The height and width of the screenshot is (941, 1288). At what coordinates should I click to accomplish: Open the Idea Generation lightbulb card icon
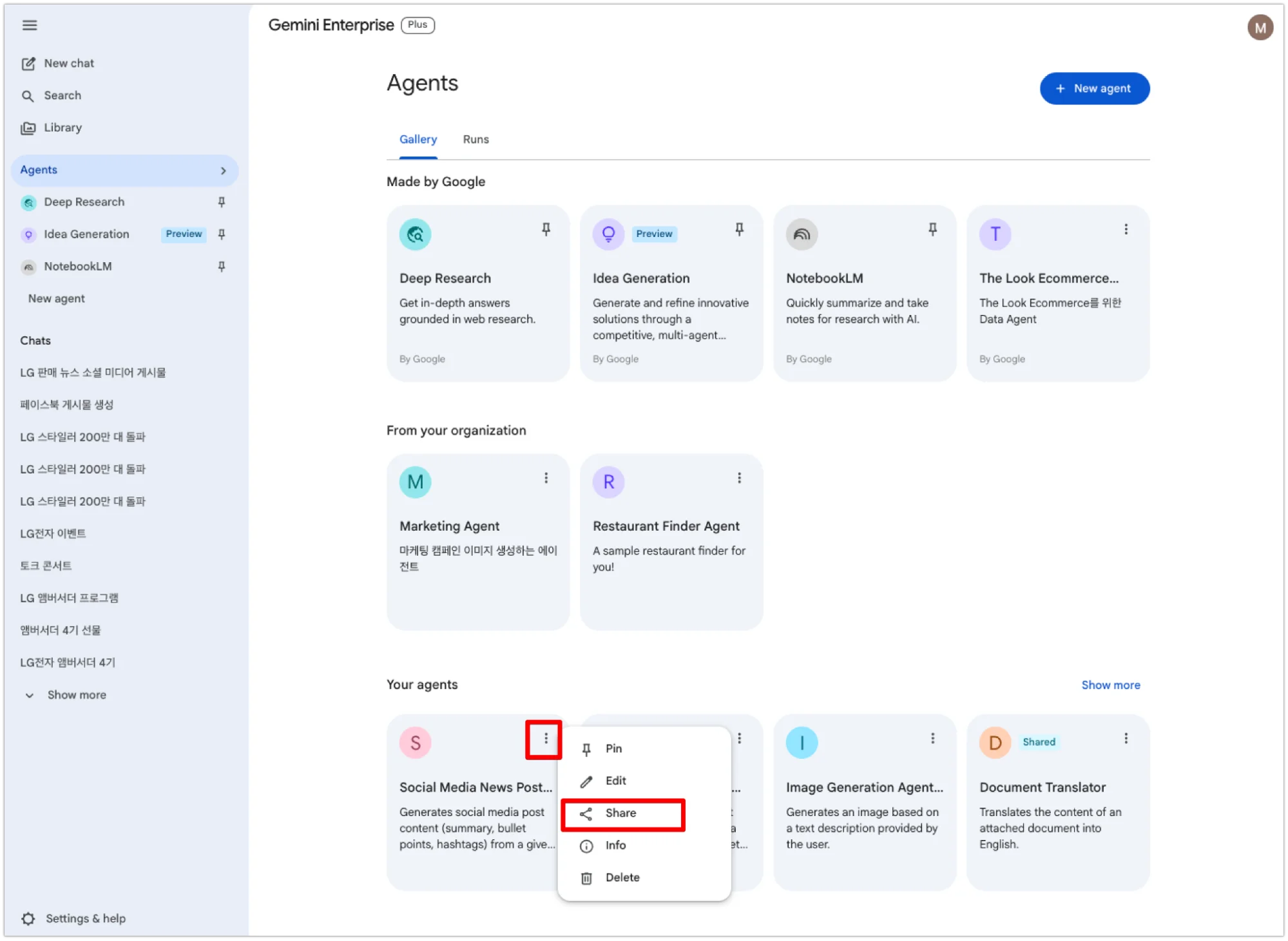608,234
